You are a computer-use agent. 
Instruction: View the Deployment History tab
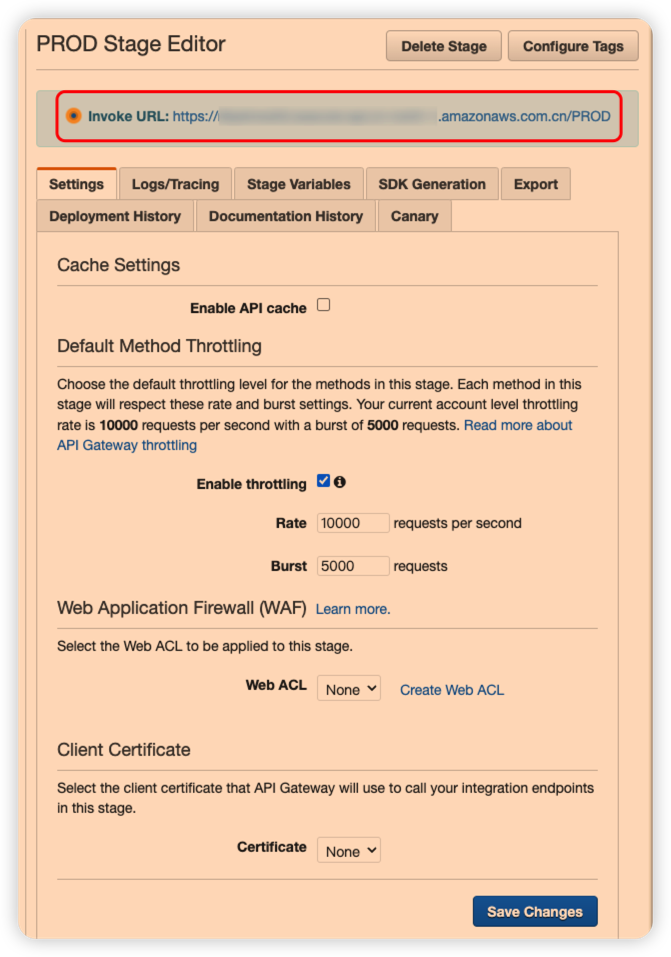pyautogui.click(x=115, y=216)
